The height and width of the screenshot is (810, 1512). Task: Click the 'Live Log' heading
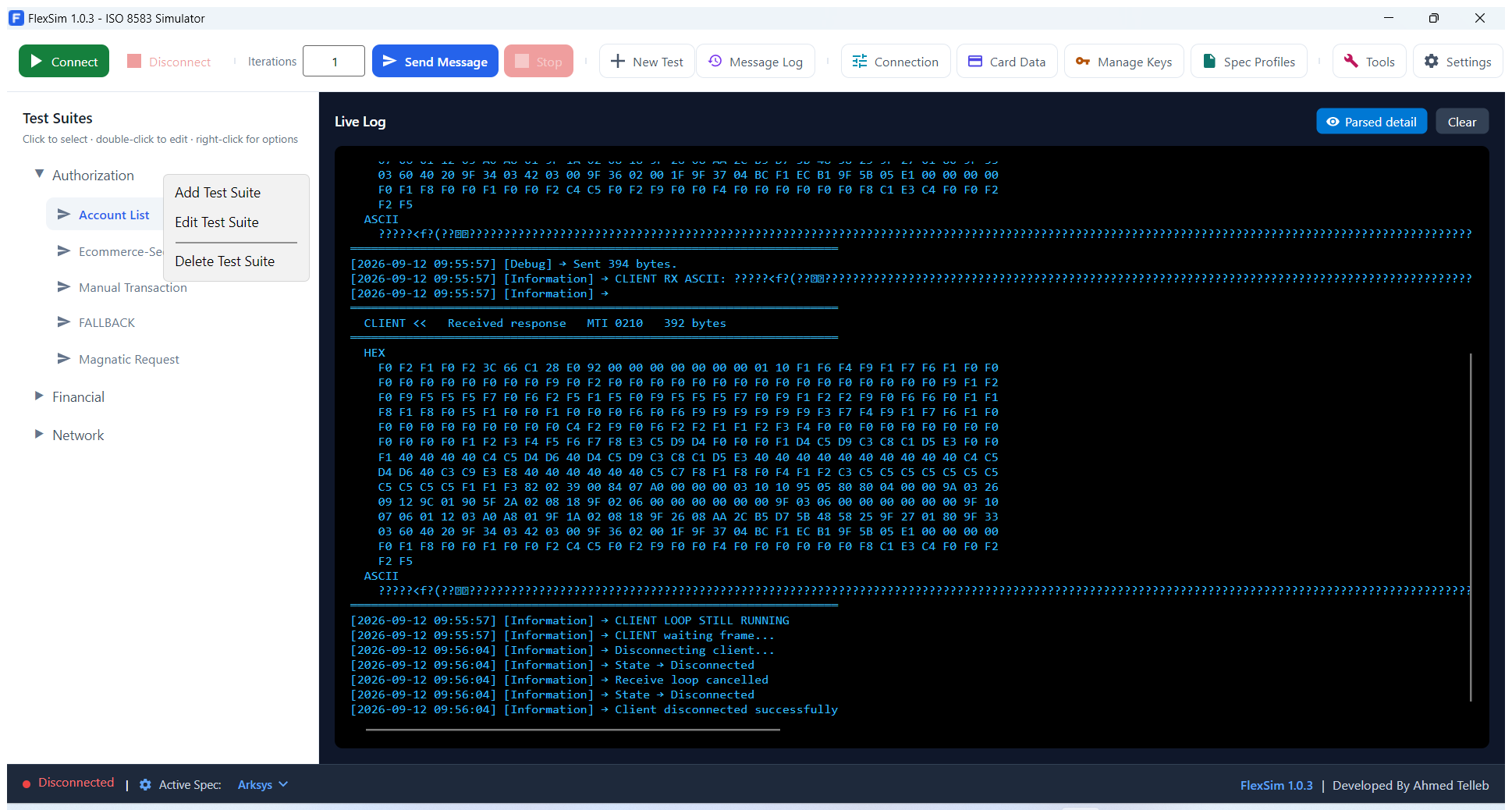pos(360,122)
